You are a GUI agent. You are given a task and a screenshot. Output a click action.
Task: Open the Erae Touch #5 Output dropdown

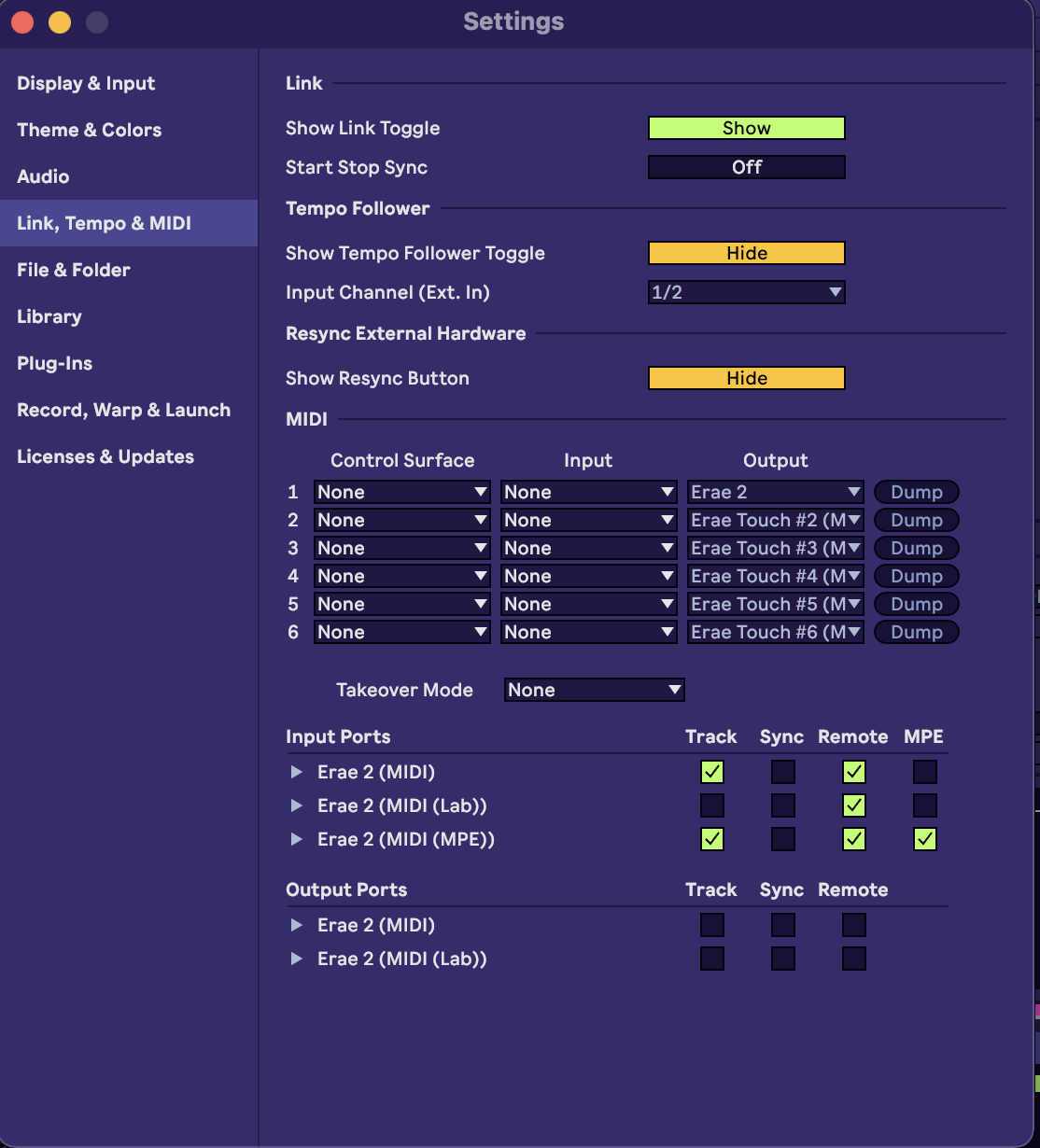pyautogui.click(x=776, y=604)
